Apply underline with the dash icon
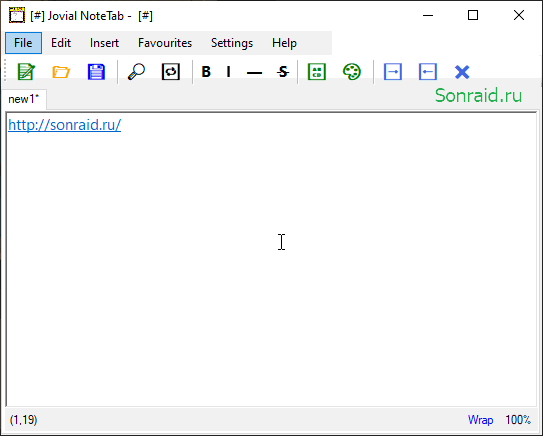The height and width of the screenshot is (436, 543). coord(254,73)
